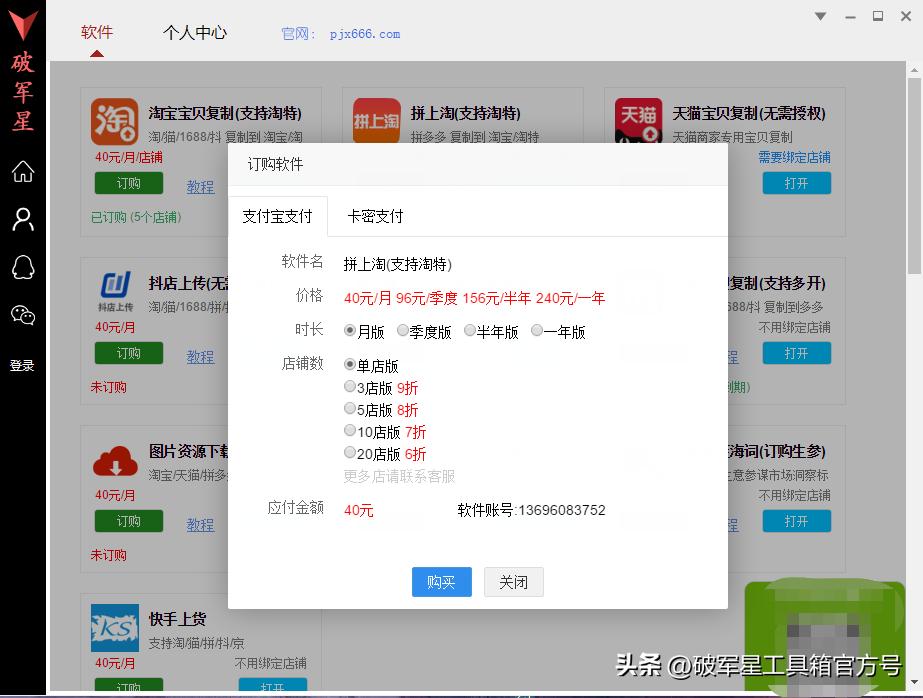923x698 pixels.
Task: Click the 购买 purchase button
Action: (x=441, y=582)
